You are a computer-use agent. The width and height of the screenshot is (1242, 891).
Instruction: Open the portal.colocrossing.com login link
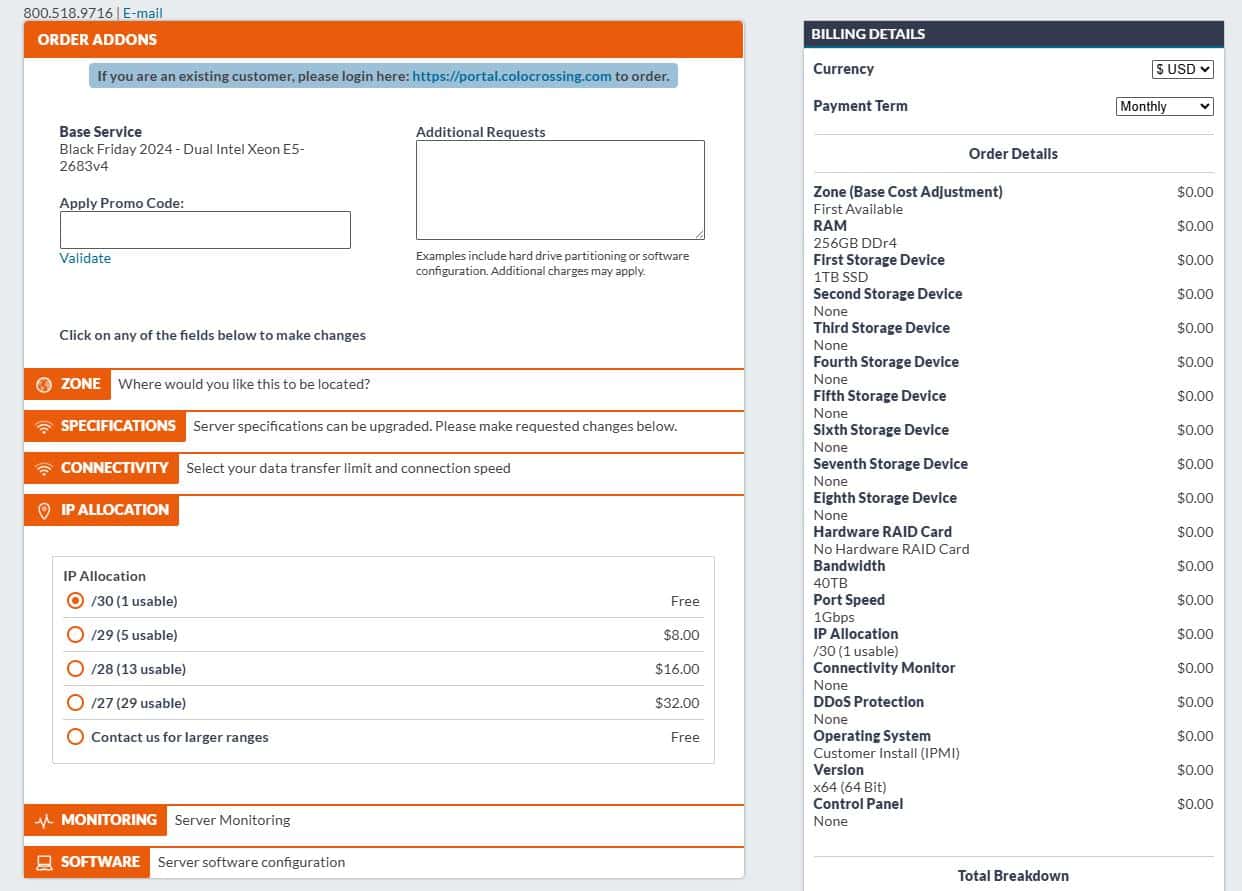click(x=511, y=76)
